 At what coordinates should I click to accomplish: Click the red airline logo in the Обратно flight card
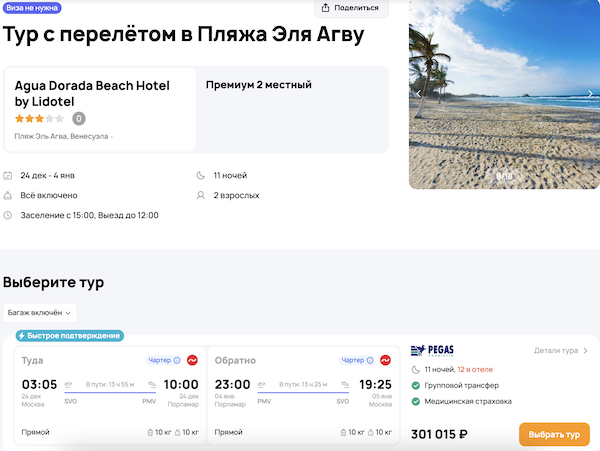388,360
